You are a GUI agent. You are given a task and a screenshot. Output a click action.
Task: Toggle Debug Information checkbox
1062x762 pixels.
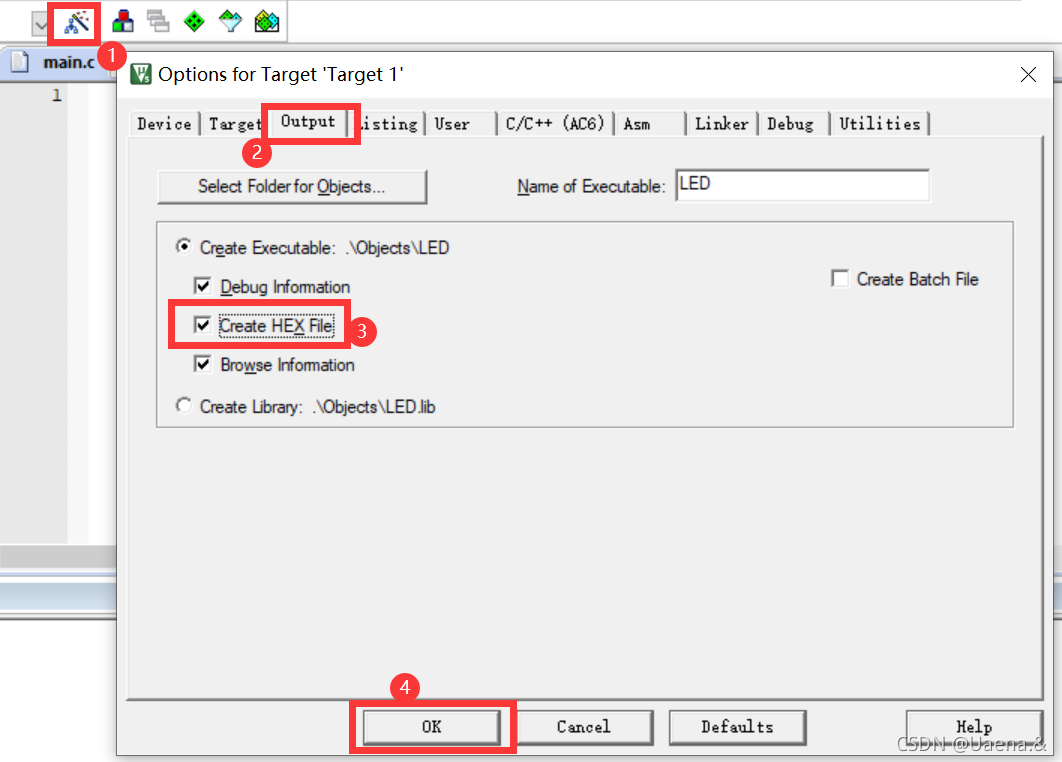coord(203,286)
